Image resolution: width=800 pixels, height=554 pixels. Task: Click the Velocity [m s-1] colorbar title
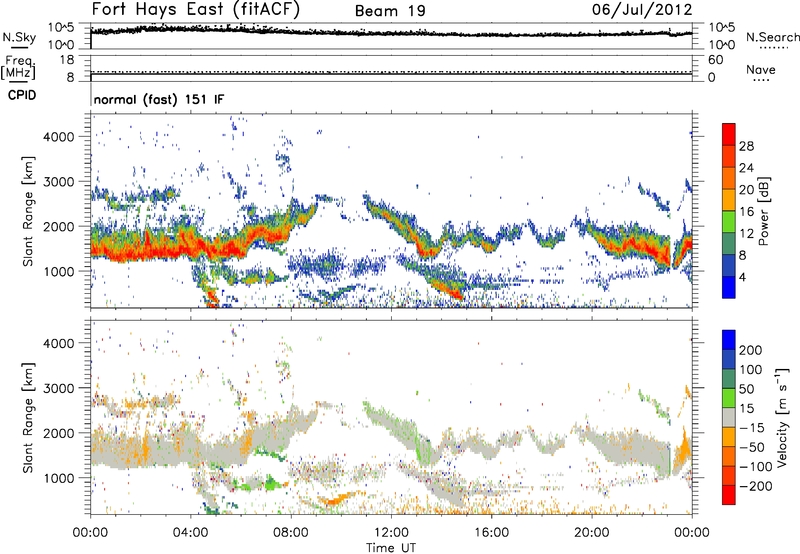pos(782,417)
